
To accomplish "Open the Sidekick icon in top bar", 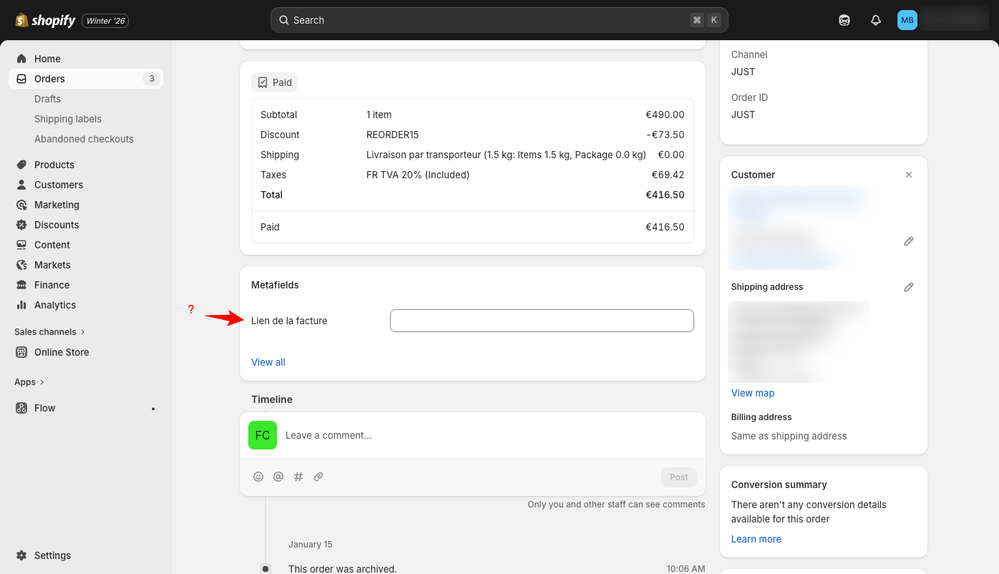I will coord(844,20).
